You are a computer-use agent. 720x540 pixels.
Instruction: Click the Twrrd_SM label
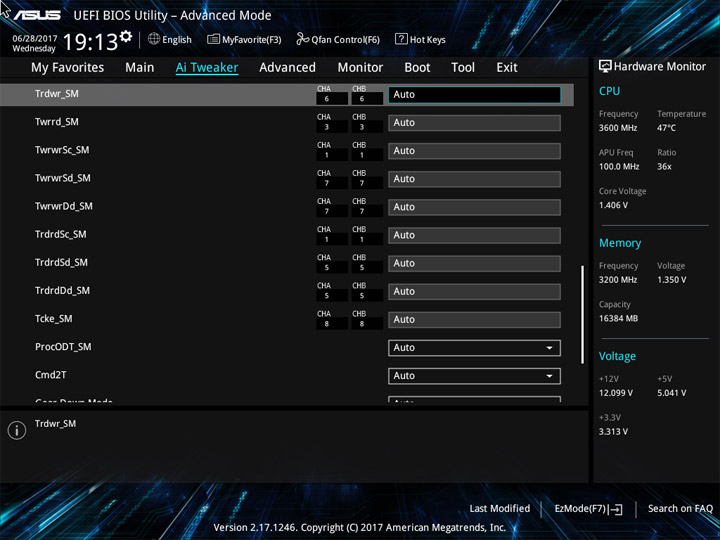click(x=56, y=122)
